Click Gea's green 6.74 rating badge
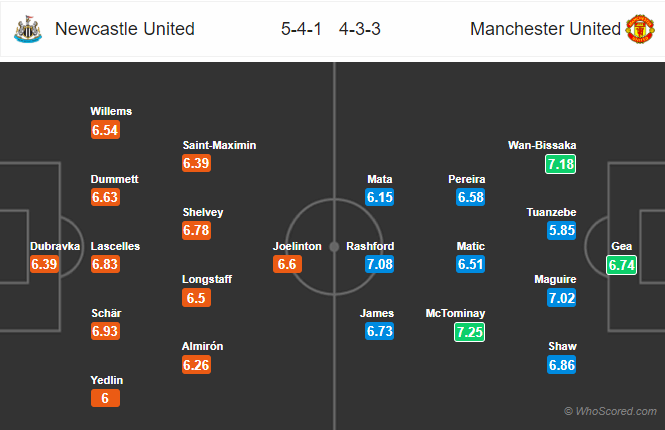 click(621, 265)
